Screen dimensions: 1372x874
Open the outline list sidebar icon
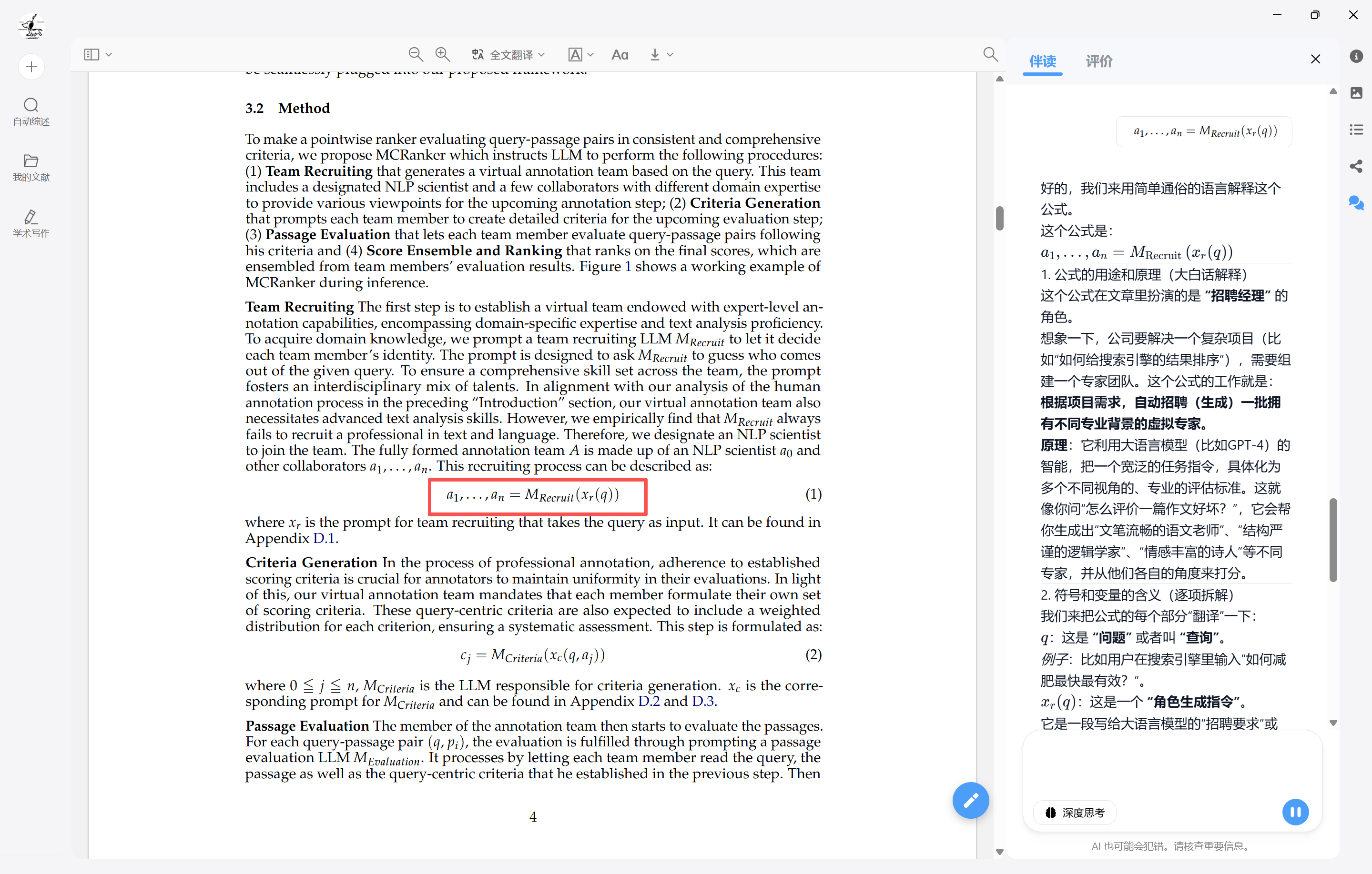point(1356,130)
